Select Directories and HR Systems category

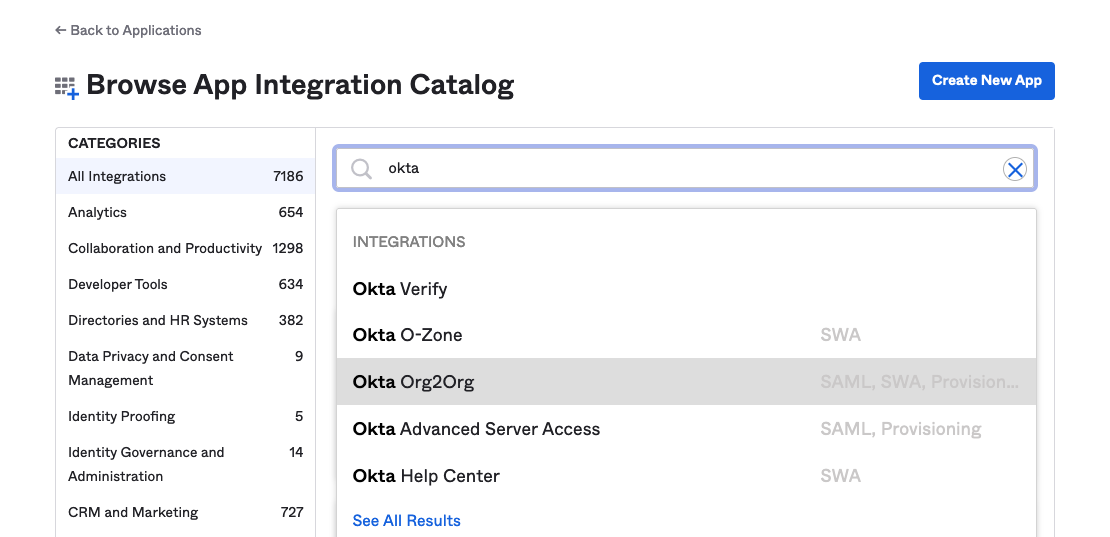tap(158, 320)
